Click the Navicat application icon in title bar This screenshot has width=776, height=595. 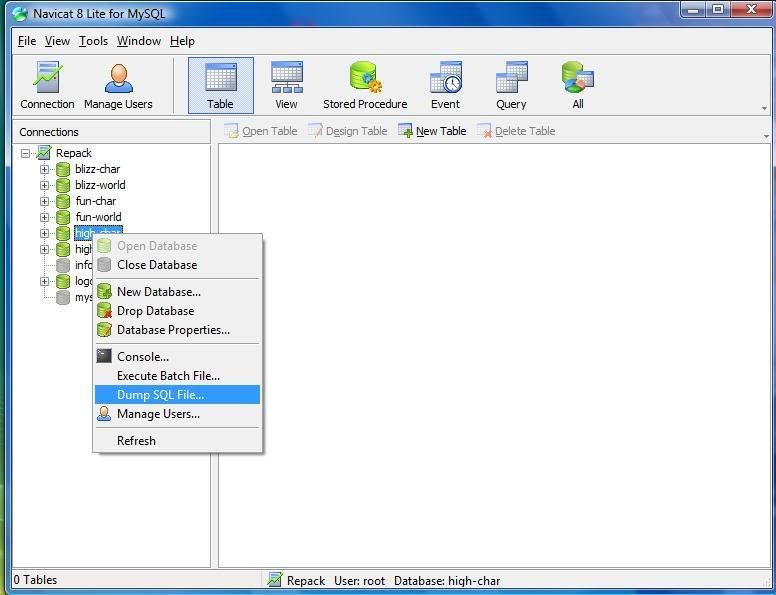[20, 13]
